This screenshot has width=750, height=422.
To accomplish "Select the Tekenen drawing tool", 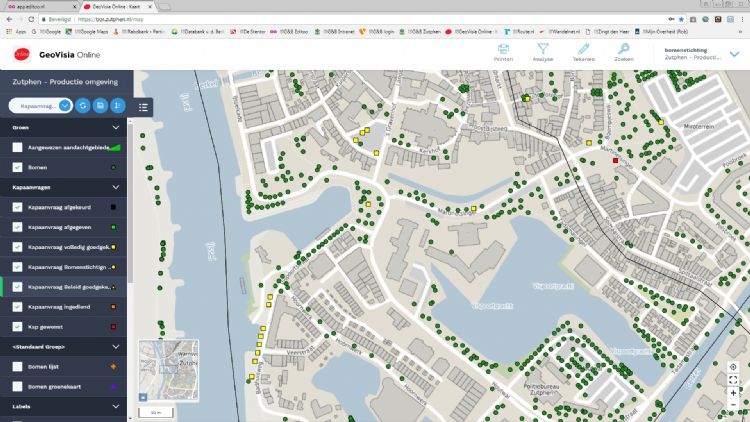I will [x=583, y=52].
